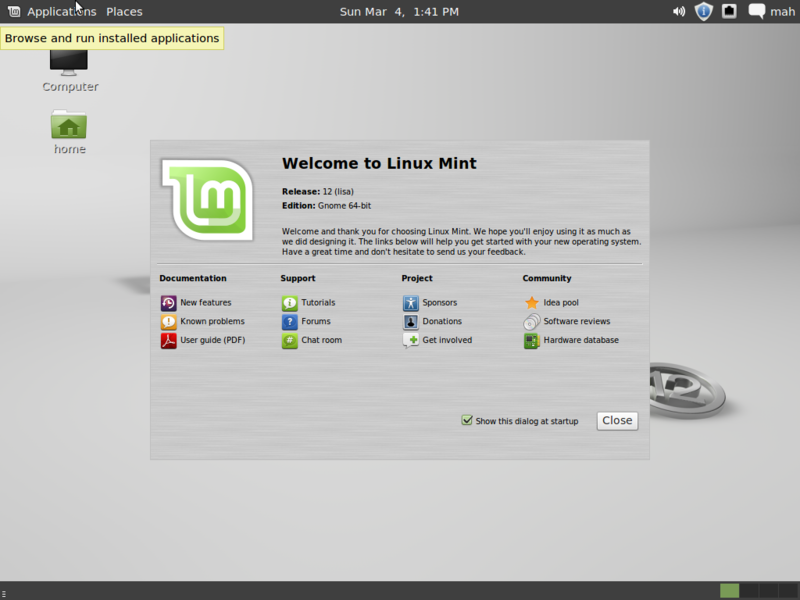The height and width of the screenshot is (600, 800).
Task: Open the User guide PDF icon
Action: [168, 340]
